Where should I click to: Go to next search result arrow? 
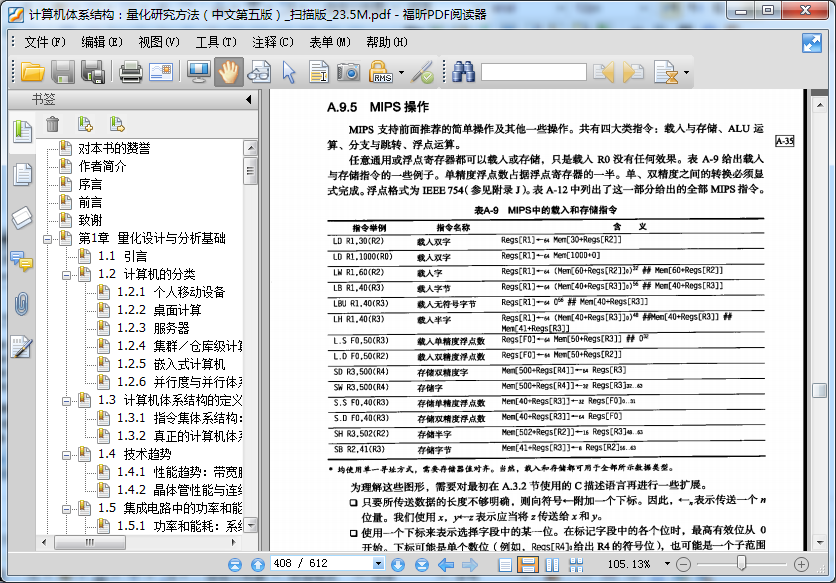click(x=633, y=71)
